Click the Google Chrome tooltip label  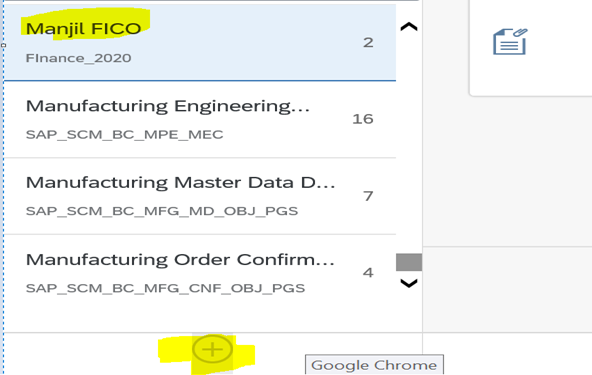pyautogui.click(x=374, y=365)
